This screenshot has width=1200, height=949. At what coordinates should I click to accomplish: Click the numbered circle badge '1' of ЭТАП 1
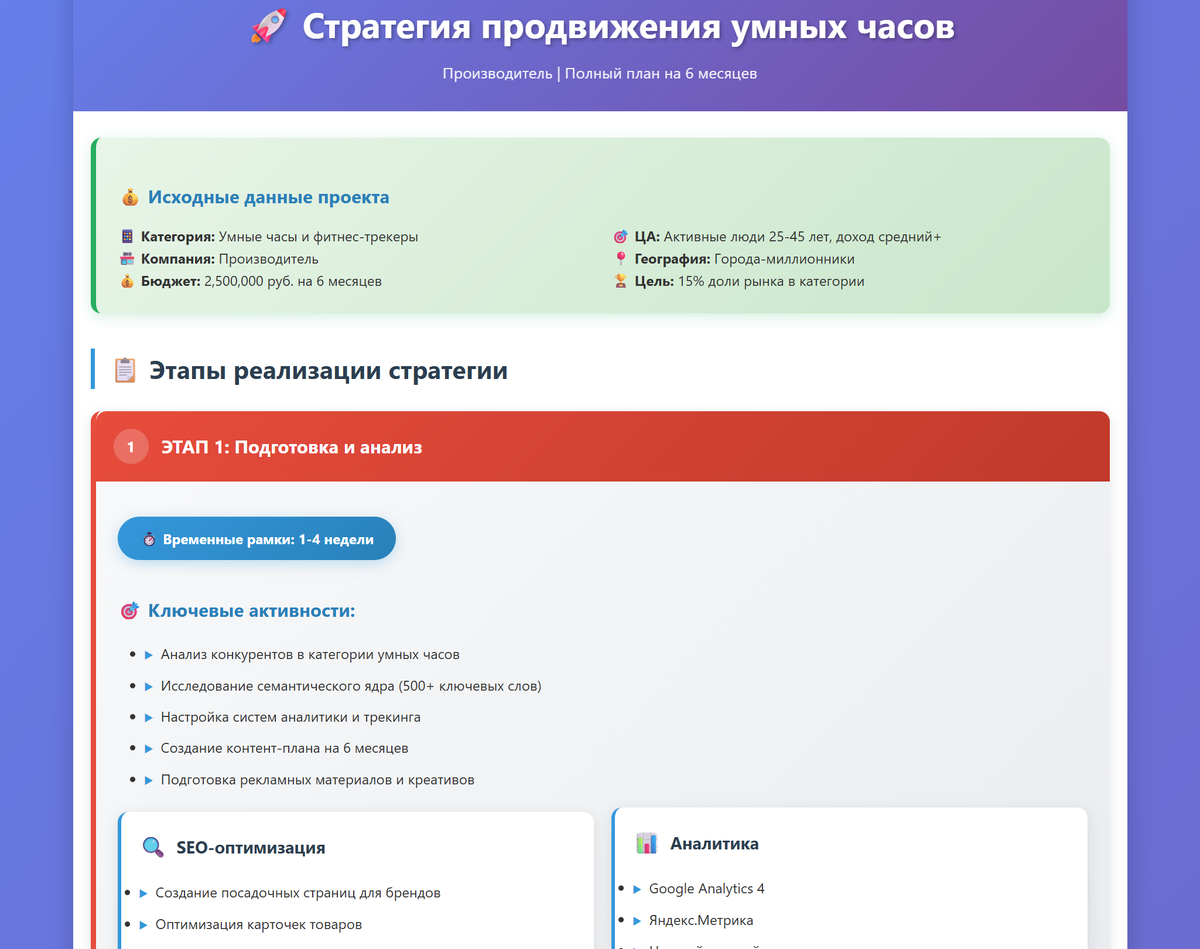click(131, 447)
